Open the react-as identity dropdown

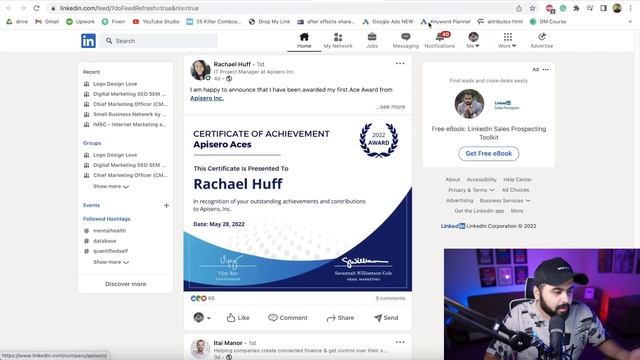pyautogui.click(x=202, y=318)
